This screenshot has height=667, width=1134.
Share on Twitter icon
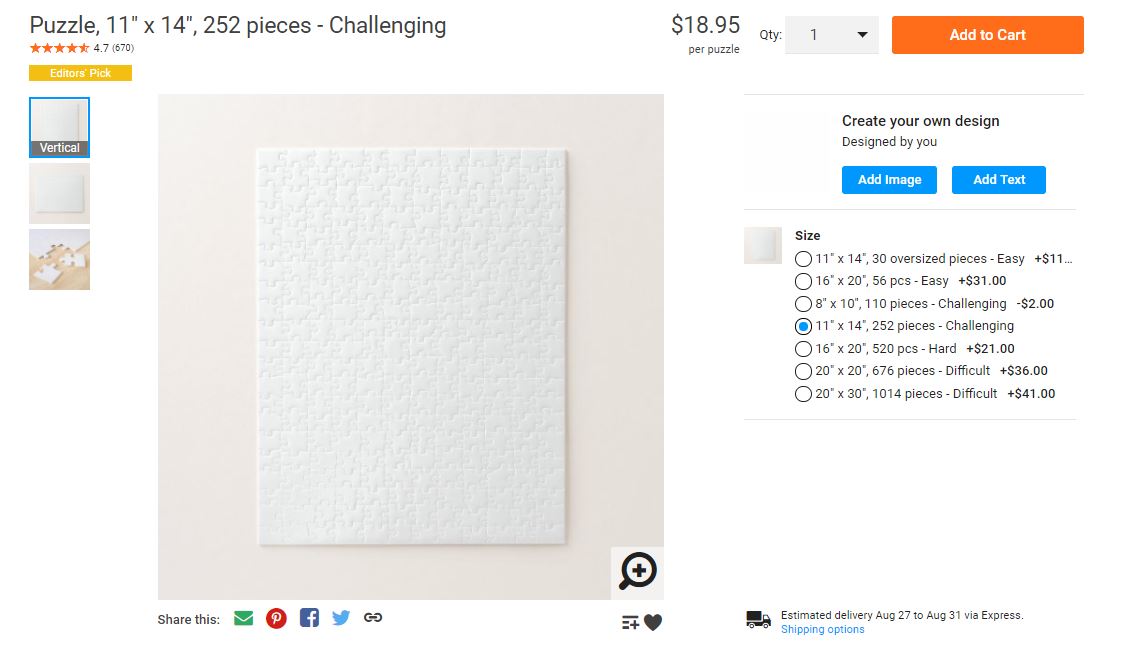[341, 618]
